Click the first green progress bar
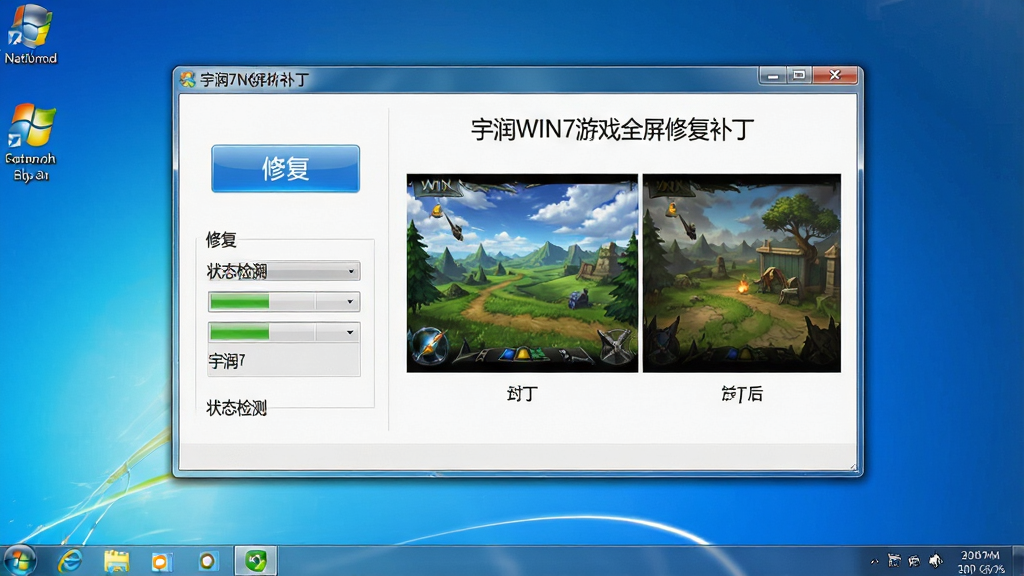This screenshot has height=576, width=1024. (x=239, y=302)
